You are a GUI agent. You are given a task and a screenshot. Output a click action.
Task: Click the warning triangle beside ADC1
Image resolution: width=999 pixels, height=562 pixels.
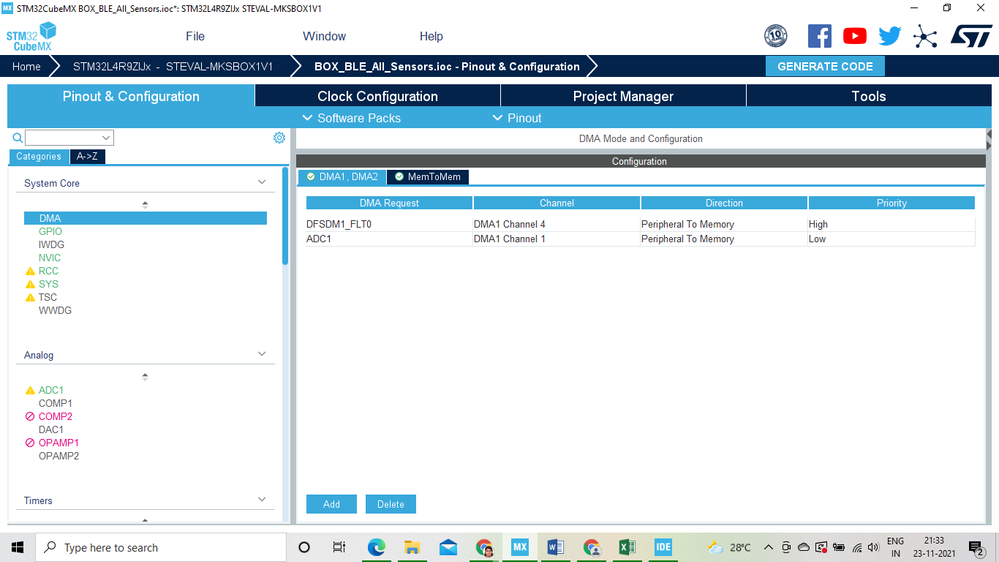30,390
